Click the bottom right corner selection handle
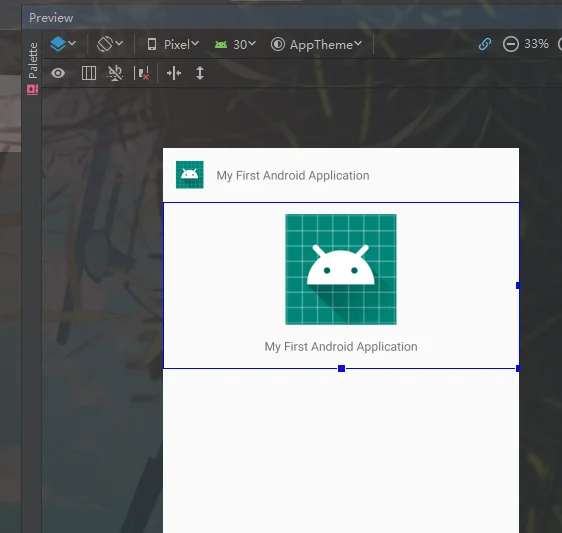This screenshot has width=562, height=533. tap(518, 368)
